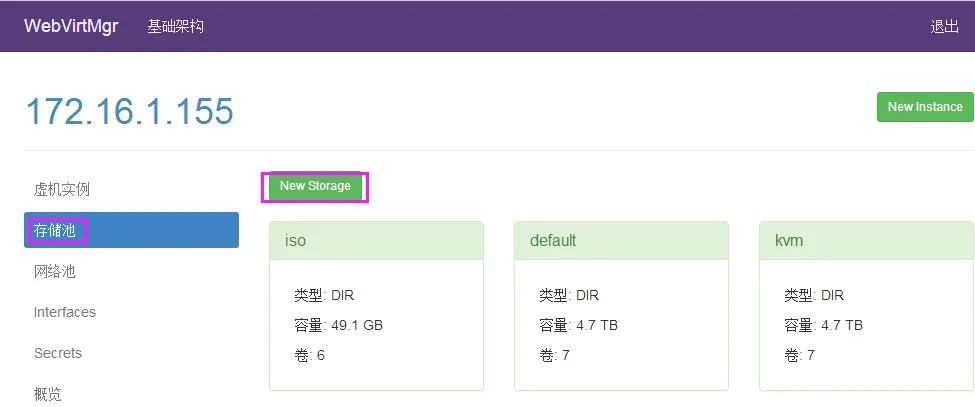Open Secrets in the sidebar
This screenshot has height=407, width=975.
point(58,353)
